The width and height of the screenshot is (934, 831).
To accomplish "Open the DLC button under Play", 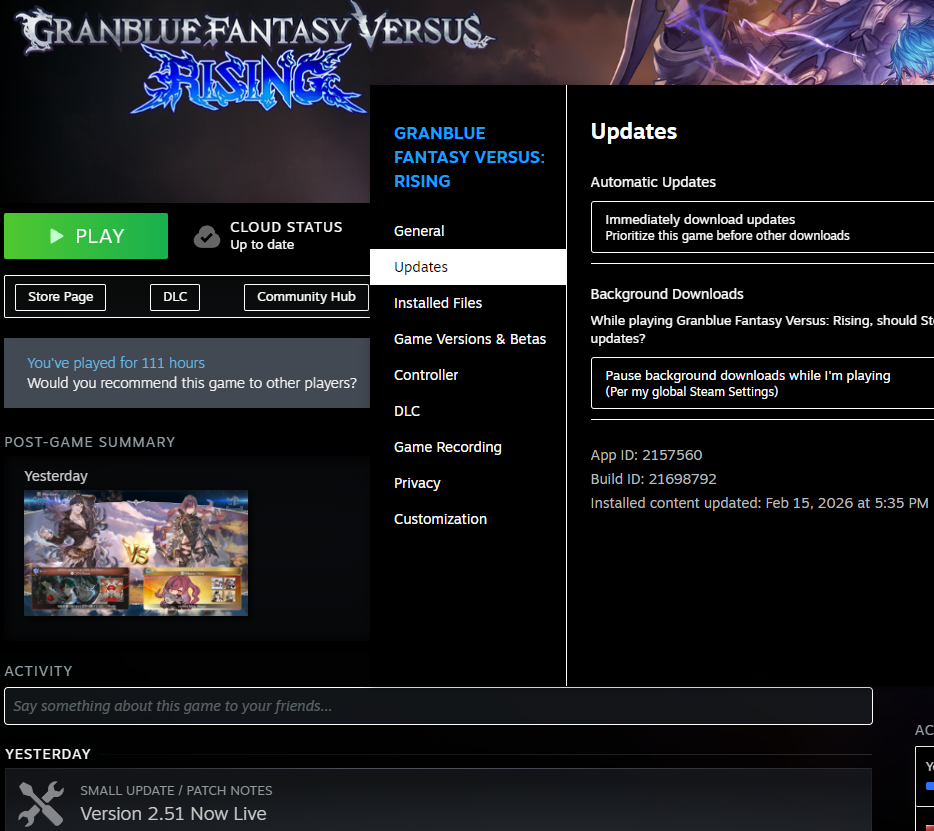I will [x=175, y=297].
